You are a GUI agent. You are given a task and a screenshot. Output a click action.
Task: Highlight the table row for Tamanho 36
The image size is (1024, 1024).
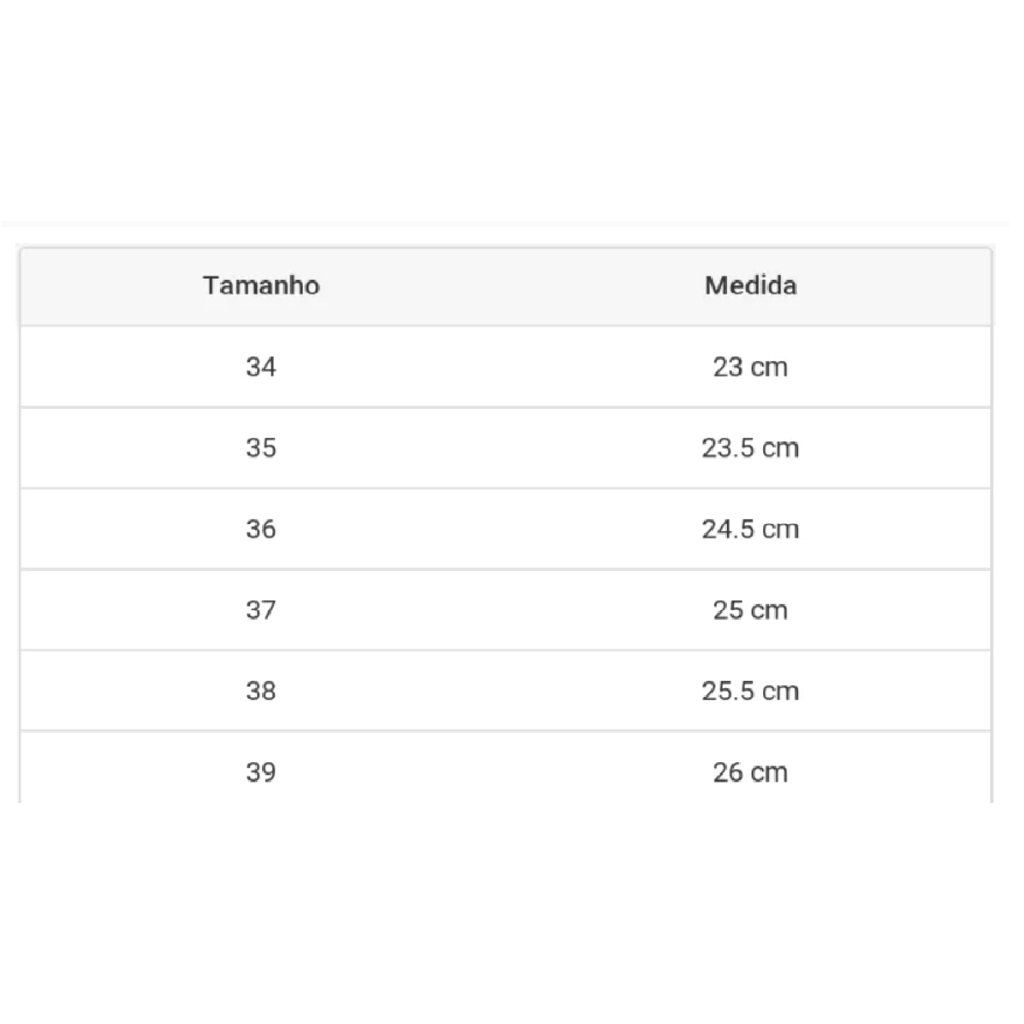505,529
